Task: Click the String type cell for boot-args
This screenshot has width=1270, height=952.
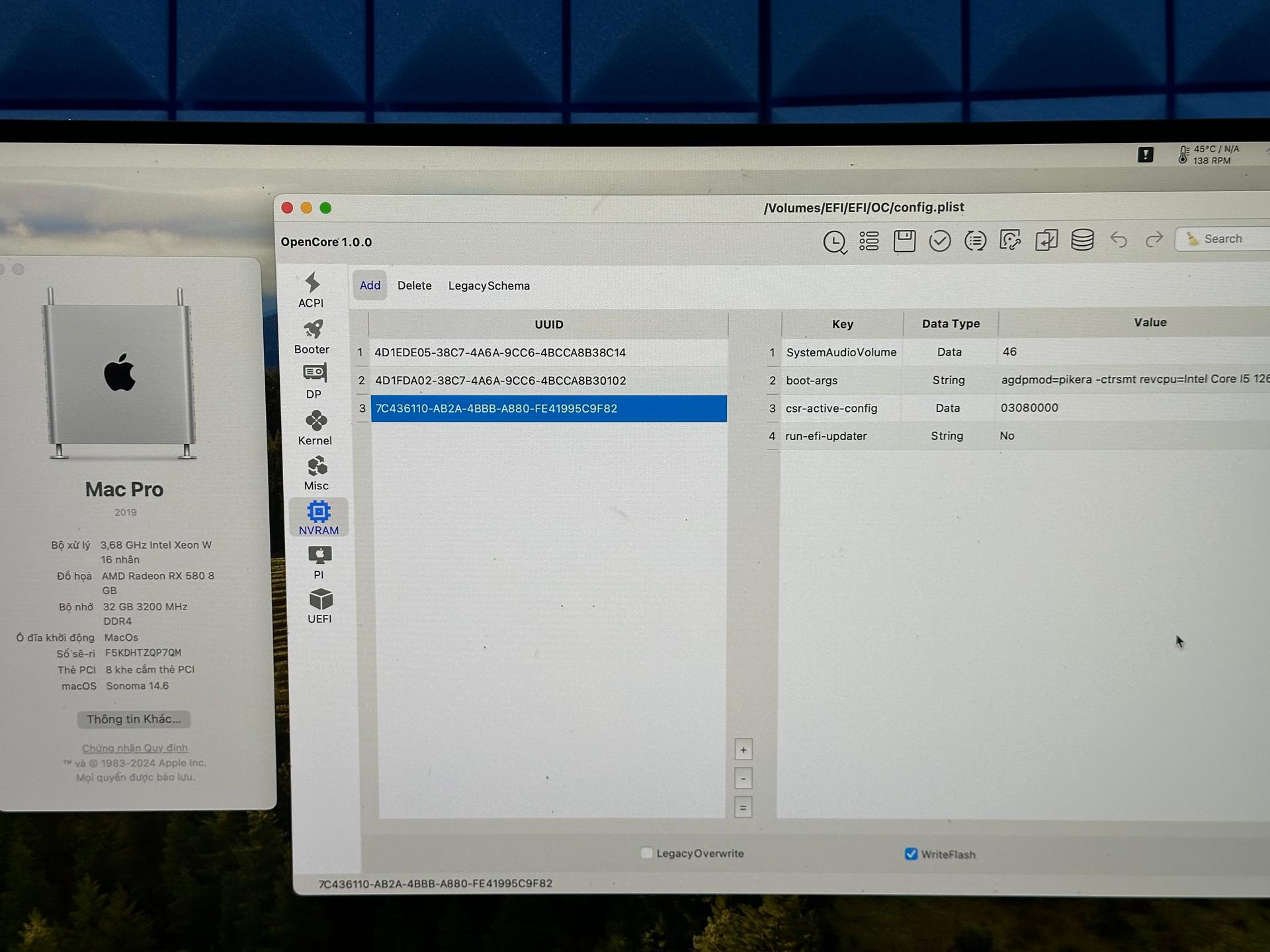Action: 949,380
